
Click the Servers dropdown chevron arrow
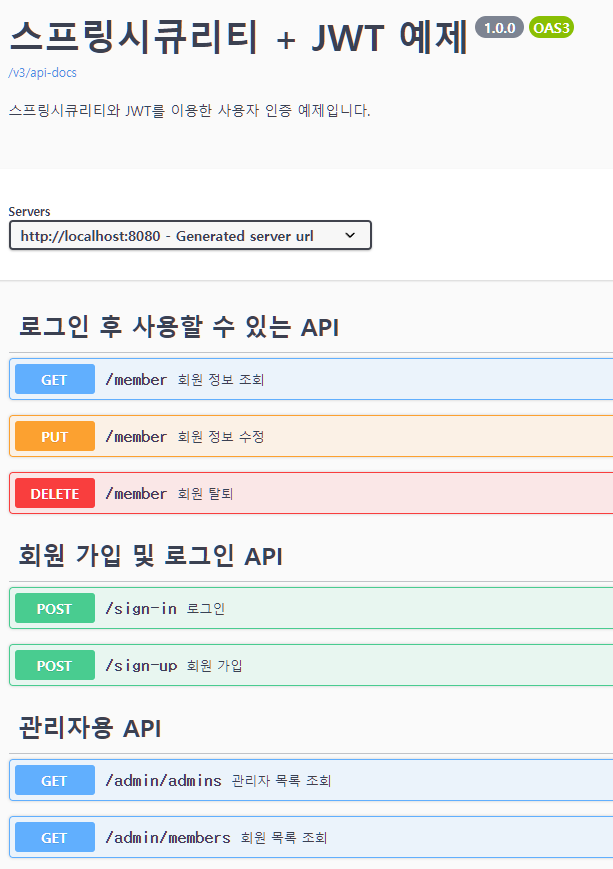[350, 235]
